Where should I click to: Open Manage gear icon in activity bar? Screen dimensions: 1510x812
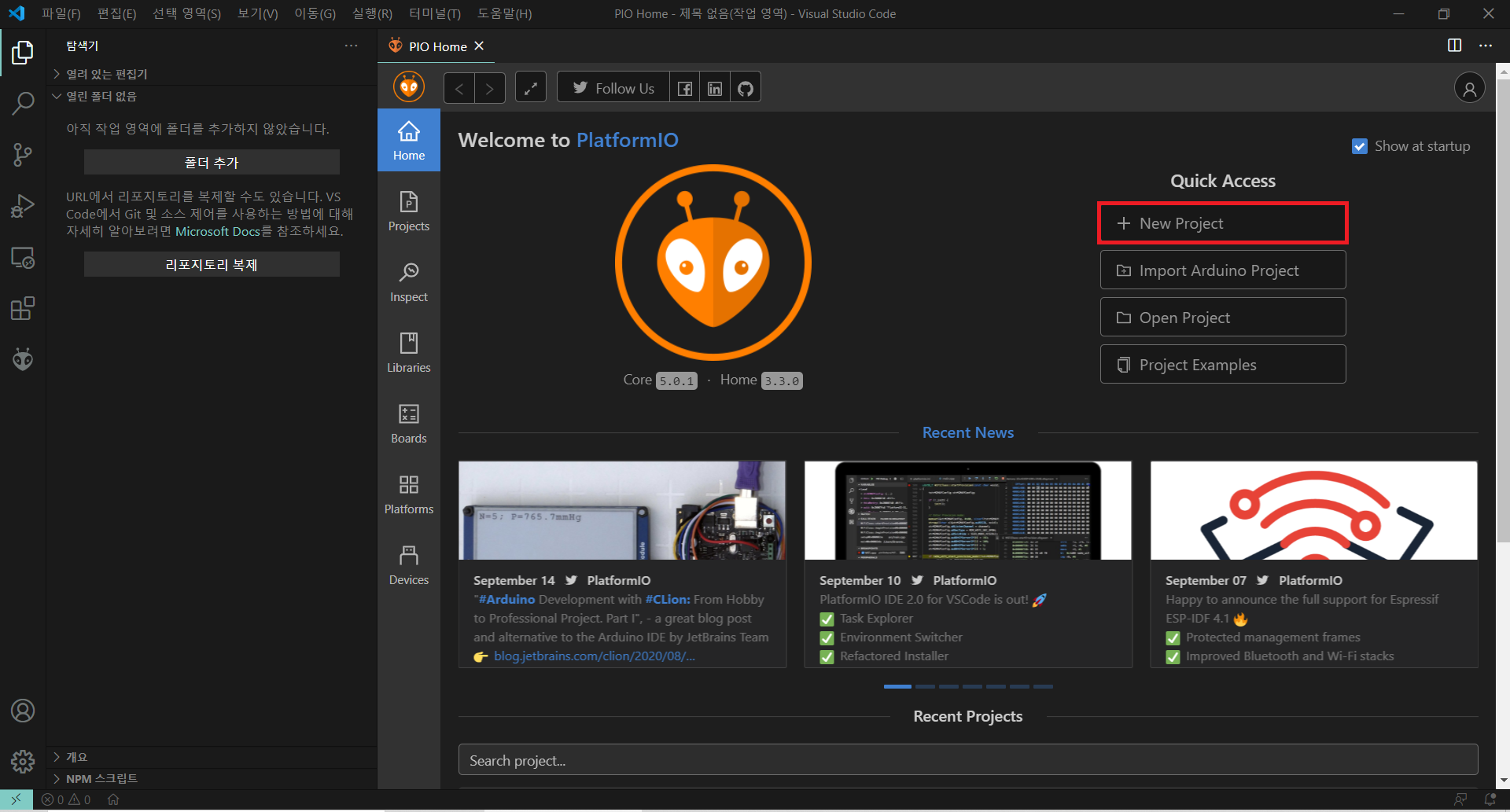pos(23,761)
